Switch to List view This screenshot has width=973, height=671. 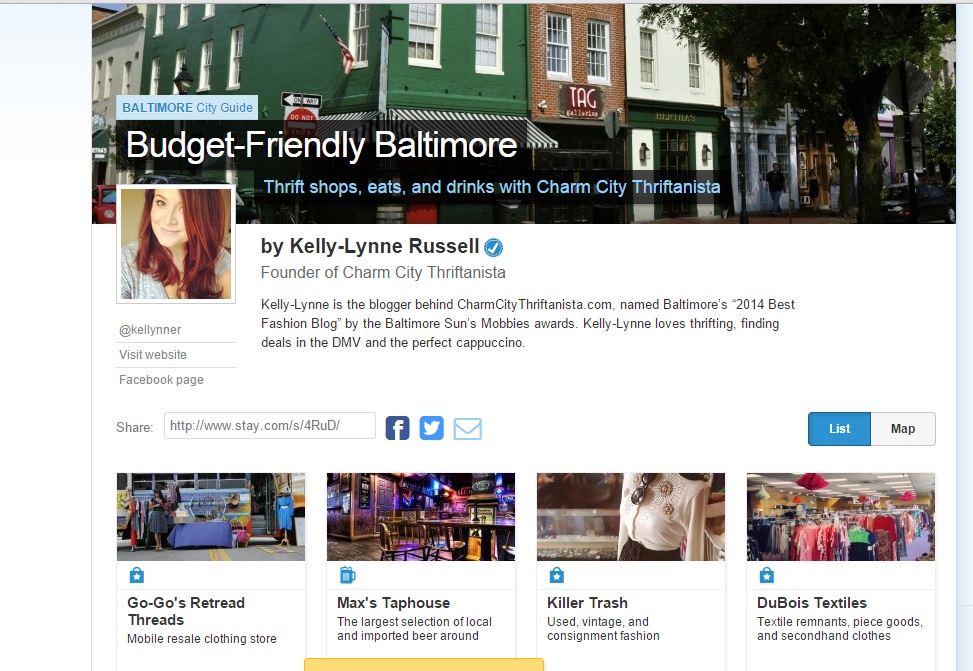[839, 429]
